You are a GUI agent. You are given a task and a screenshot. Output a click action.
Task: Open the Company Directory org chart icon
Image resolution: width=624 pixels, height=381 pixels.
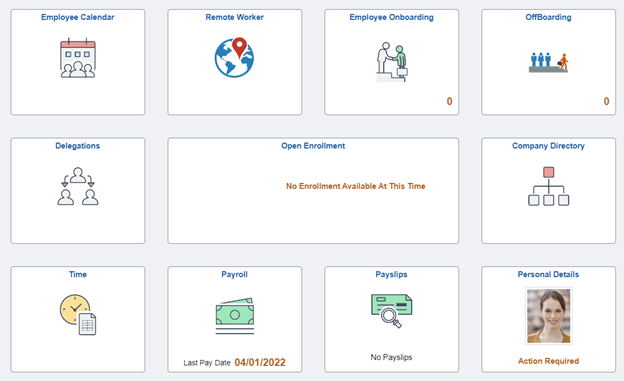548,186
